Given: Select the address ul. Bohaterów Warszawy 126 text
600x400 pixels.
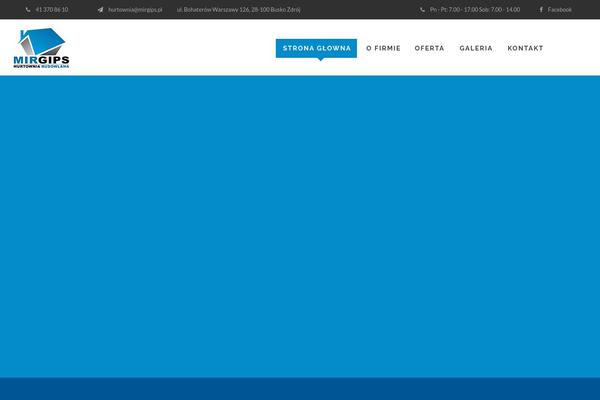Looking at the screenshot, I should point(239,10).
